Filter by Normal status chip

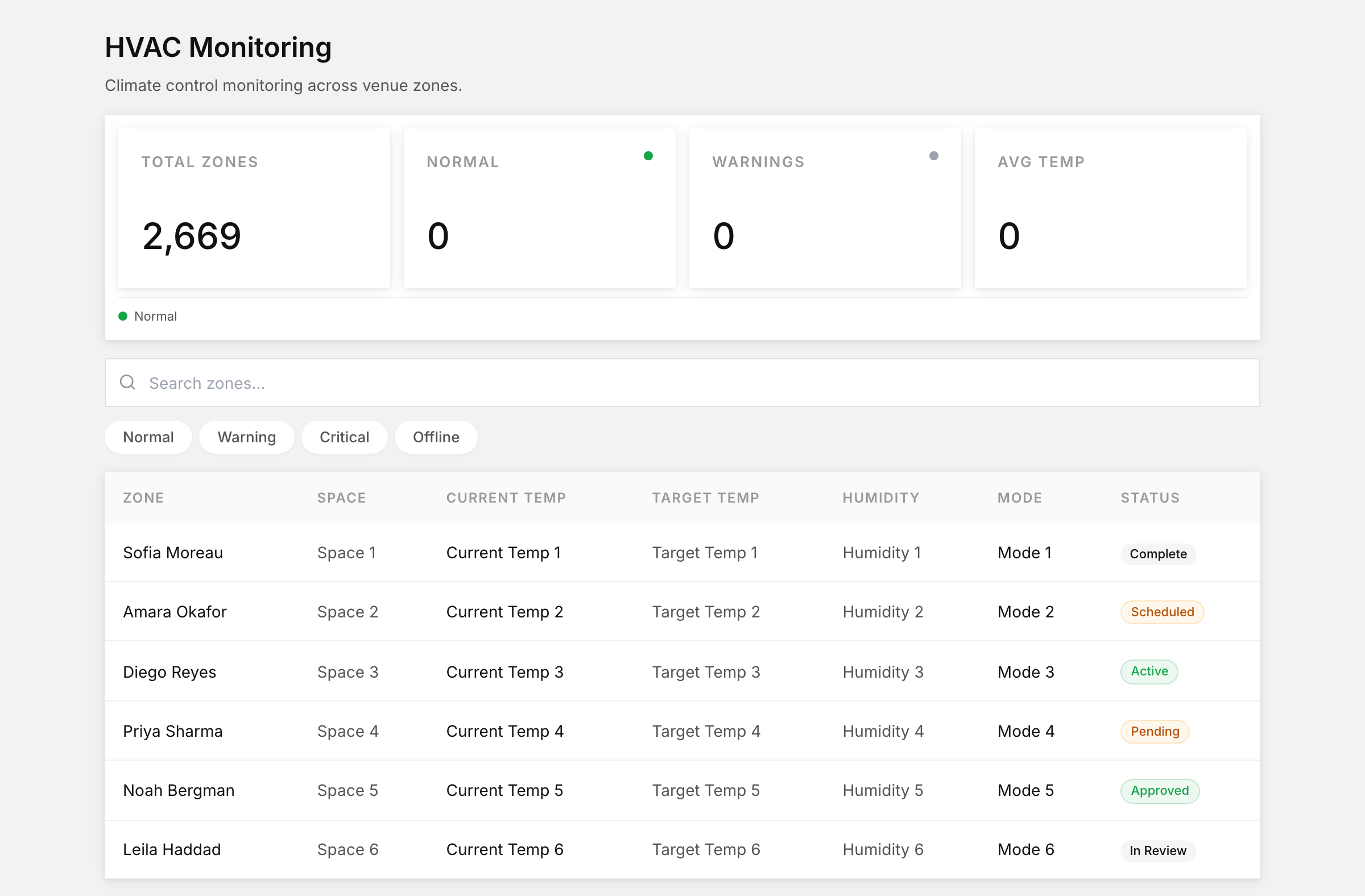[148, 437]
